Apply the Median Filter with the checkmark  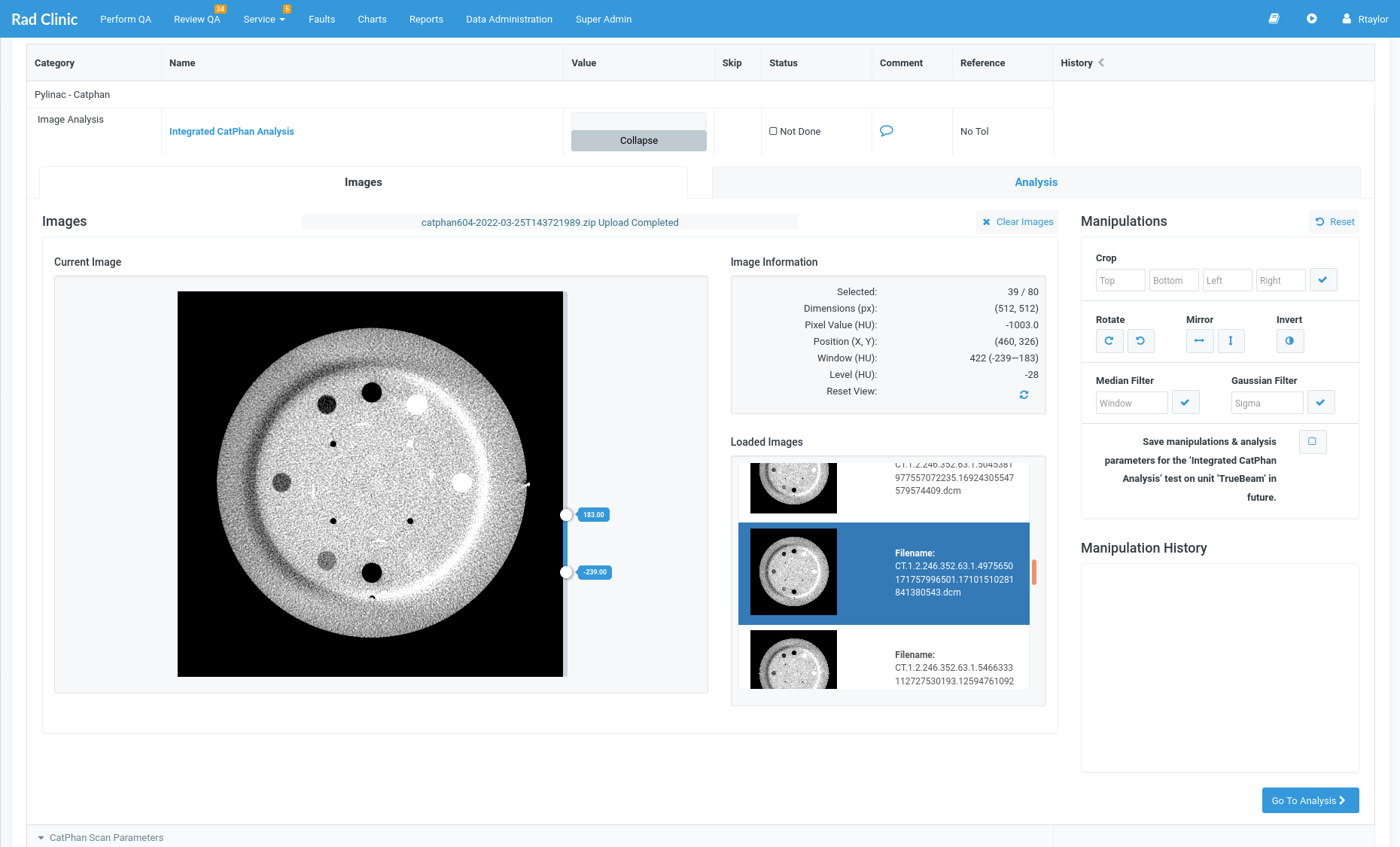[1185, 402]
